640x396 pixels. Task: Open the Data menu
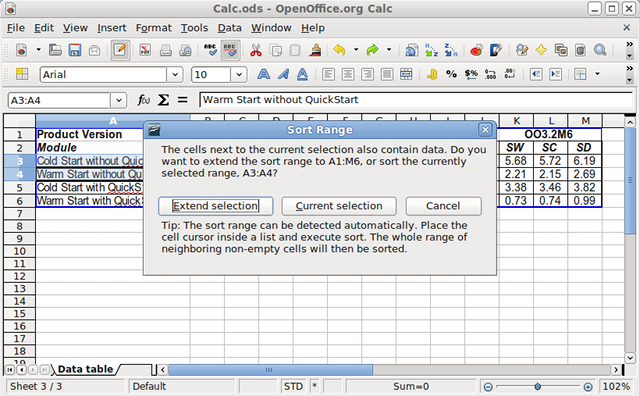pos(229,28)
